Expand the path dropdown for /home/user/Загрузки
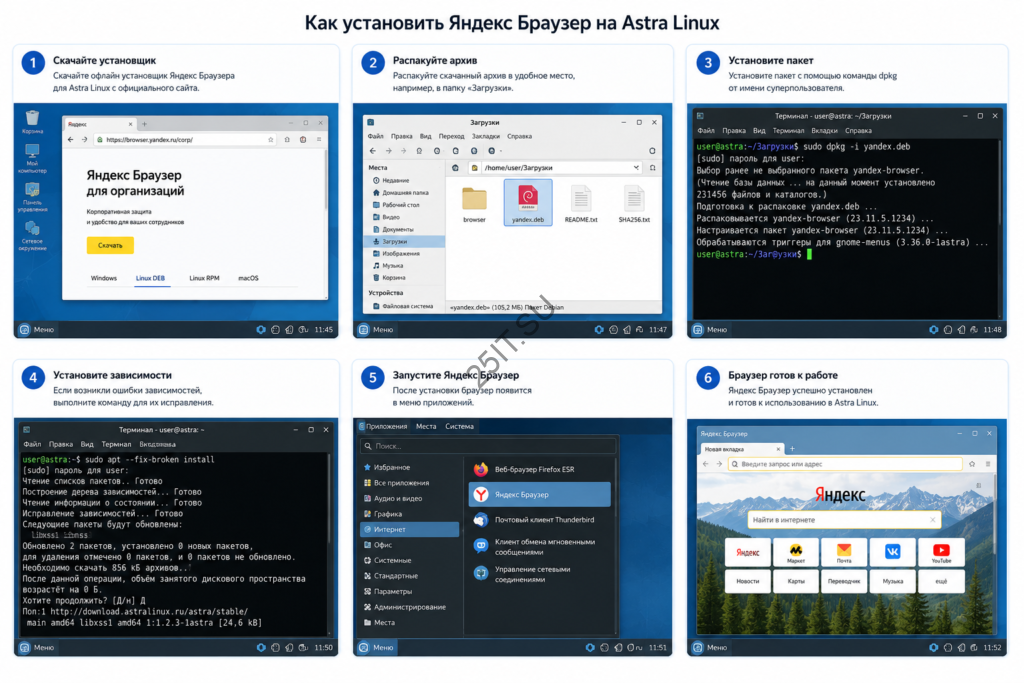 (x=636, y=168)
